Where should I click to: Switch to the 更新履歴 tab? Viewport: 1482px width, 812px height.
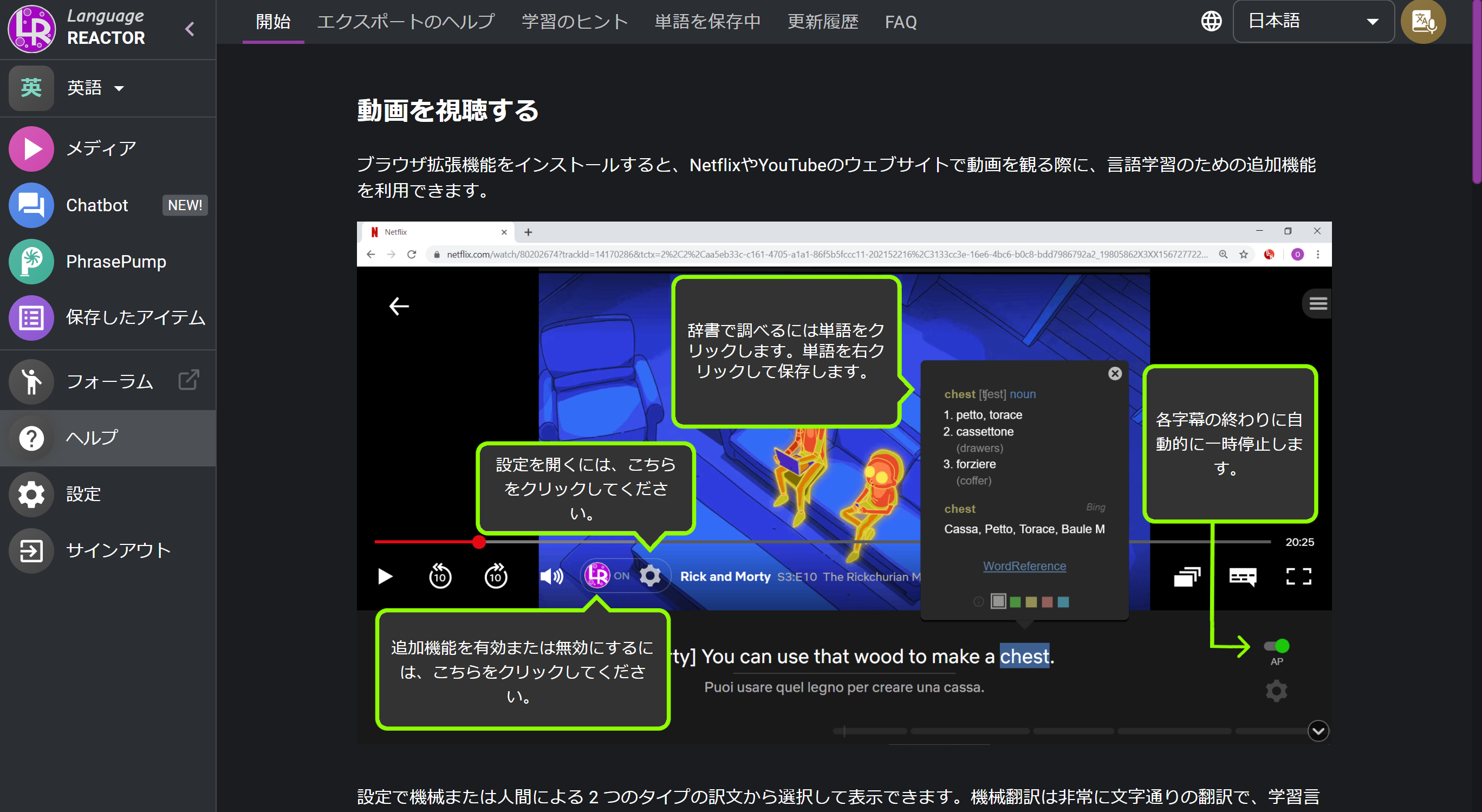pyautogui.click(x=823, y=22)
